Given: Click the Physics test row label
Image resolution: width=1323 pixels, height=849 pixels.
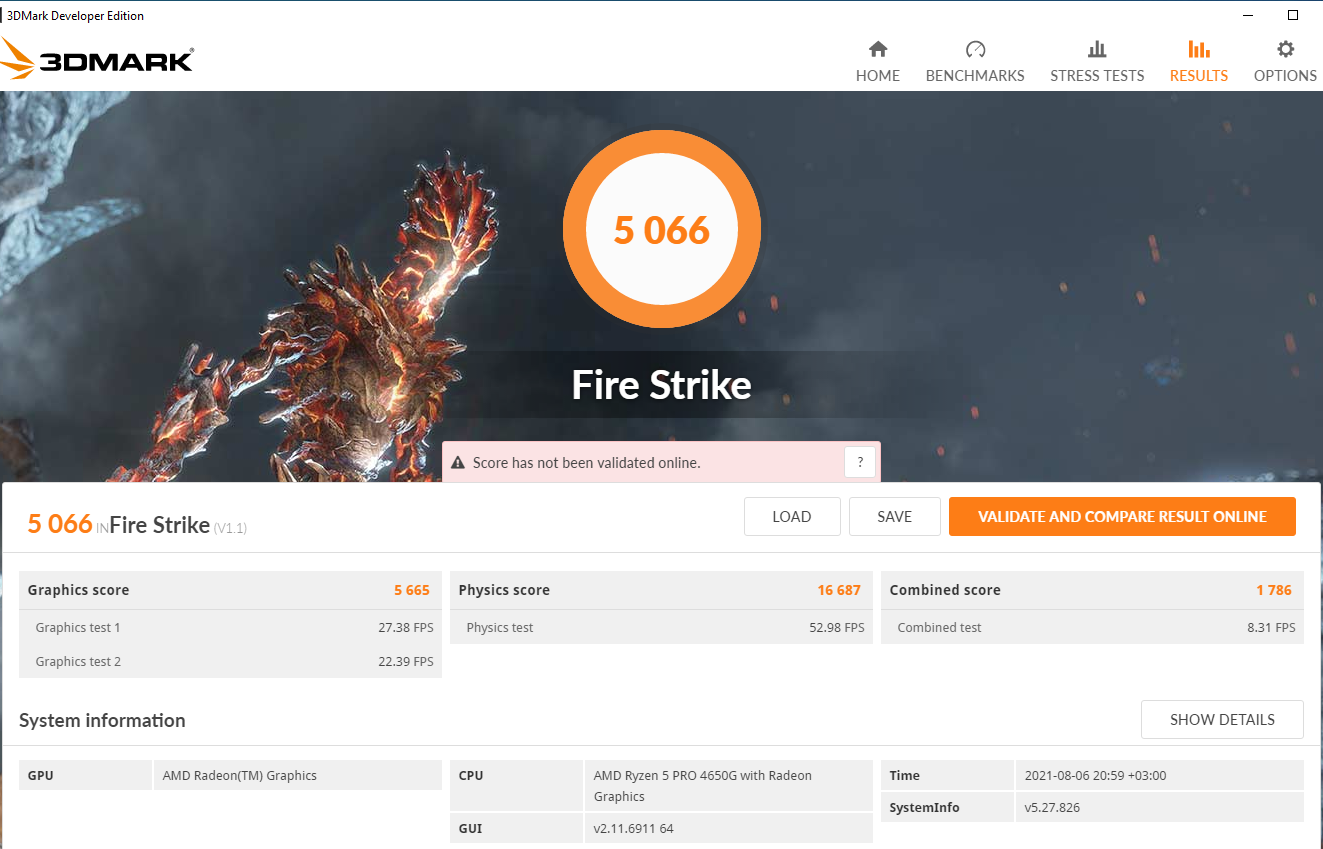Looking at the screenshot, I should point(500,628).
